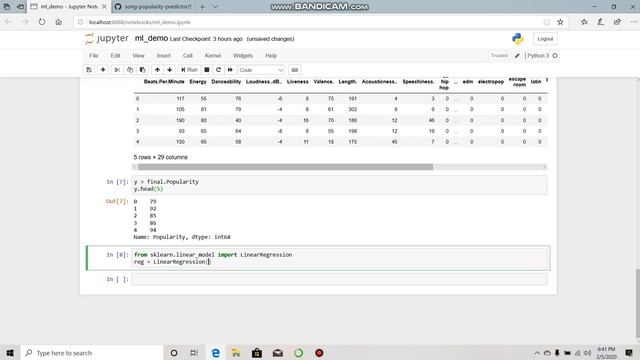The height and width of the screenshot is (360, 640).
Task: Move selected cell down arrow
Action: [169, 70]
